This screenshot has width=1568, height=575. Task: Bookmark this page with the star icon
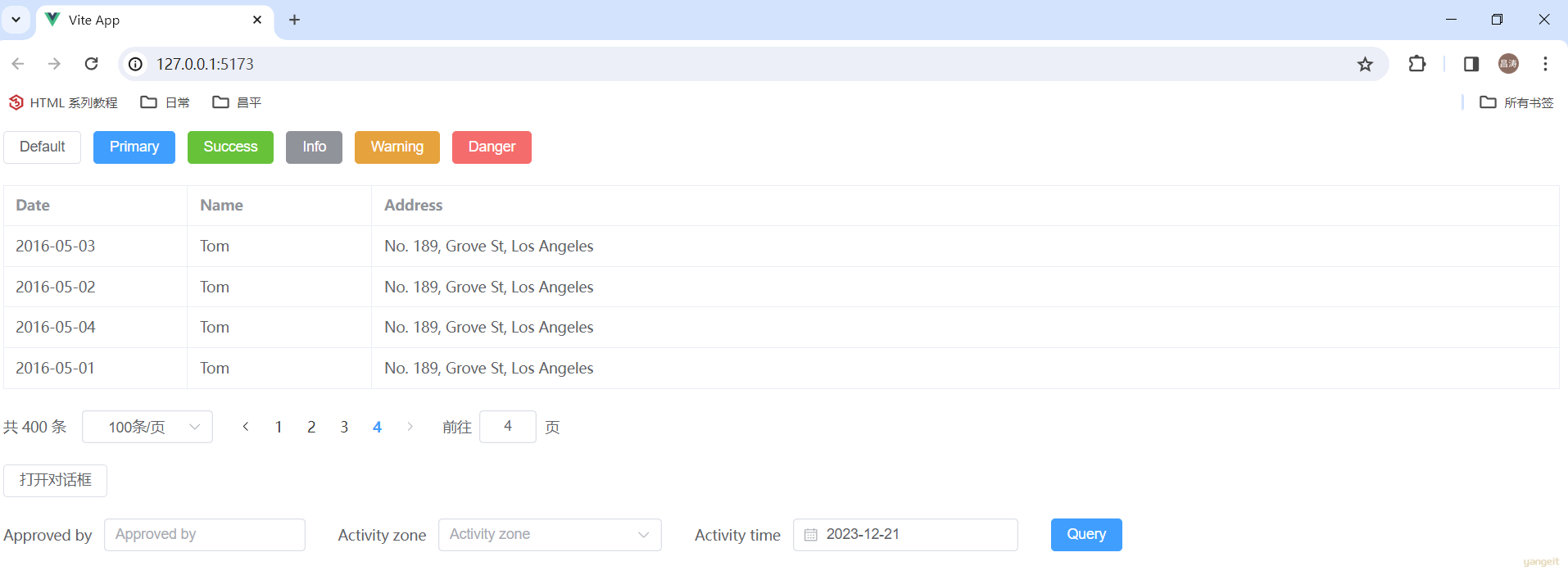coord(1365,64)
